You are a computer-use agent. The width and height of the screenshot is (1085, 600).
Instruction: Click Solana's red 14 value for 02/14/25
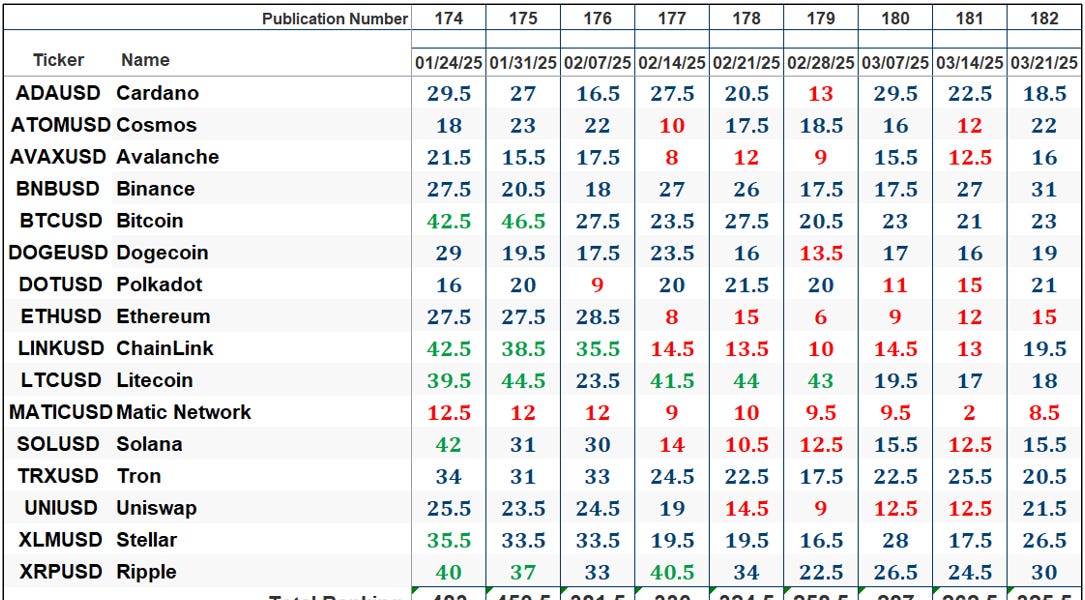click(672, 444)
